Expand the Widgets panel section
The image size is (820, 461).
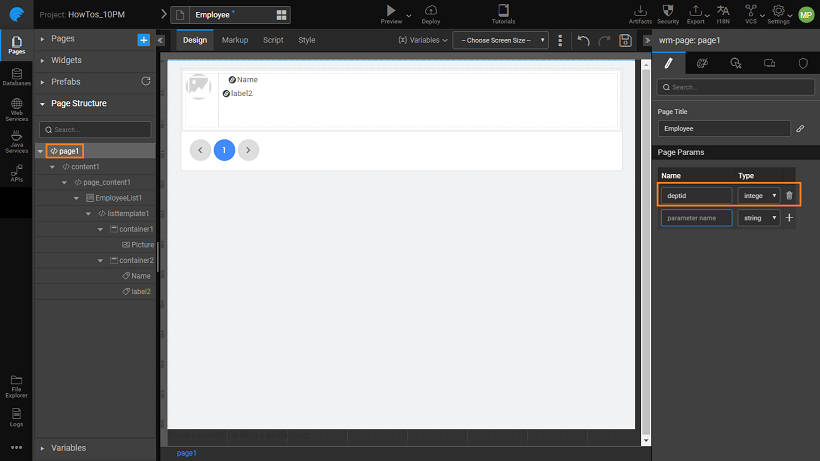[68, 60]
